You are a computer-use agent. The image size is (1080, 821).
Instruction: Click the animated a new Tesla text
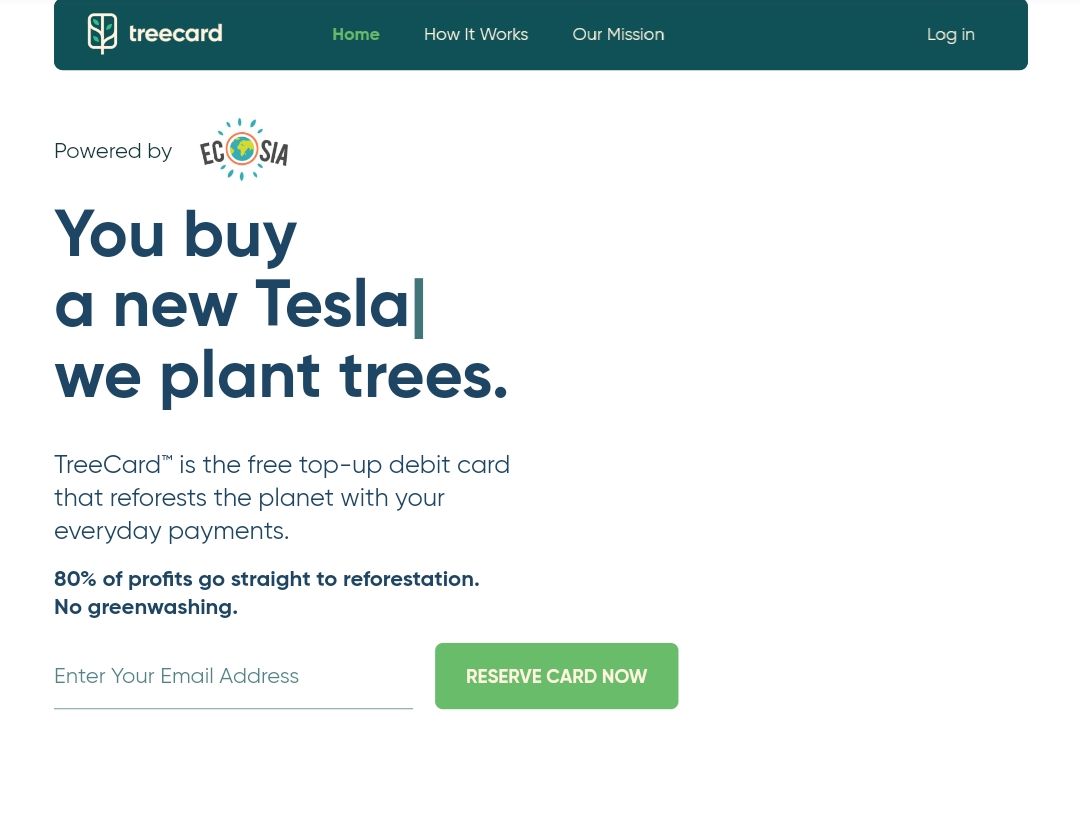(232, 304)
